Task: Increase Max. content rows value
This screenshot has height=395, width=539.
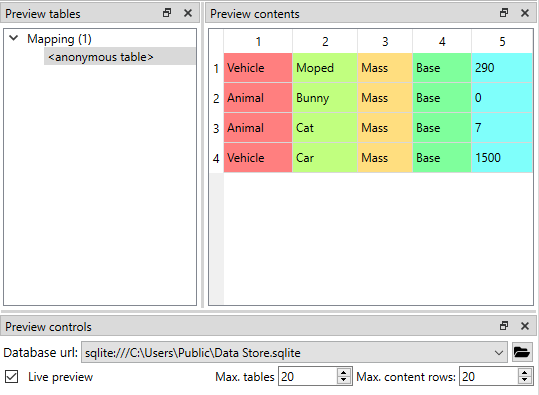Action: coord(525,372)
